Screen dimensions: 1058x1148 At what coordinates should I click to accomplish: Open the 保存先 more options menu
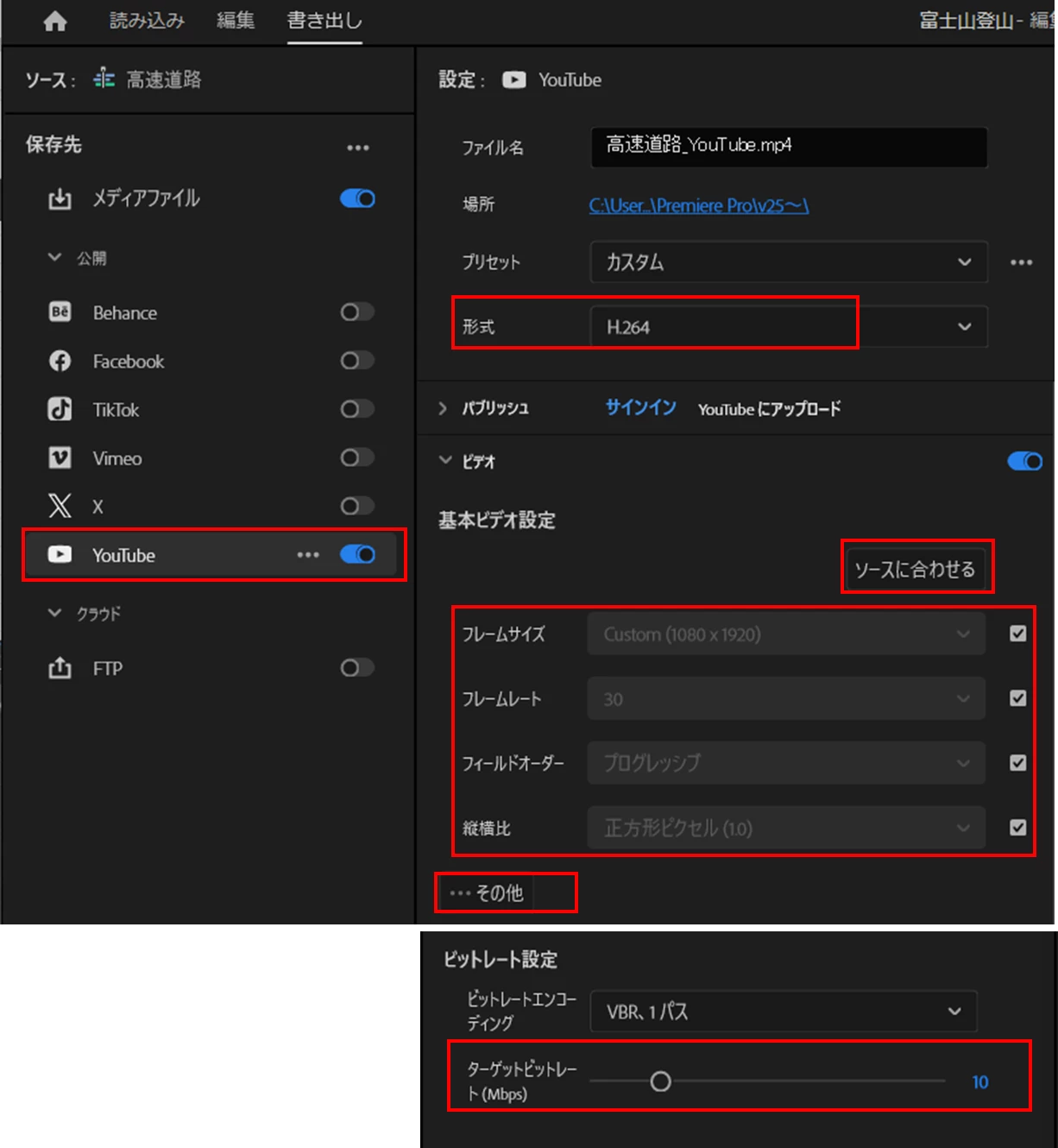click(x=358, y=148)
